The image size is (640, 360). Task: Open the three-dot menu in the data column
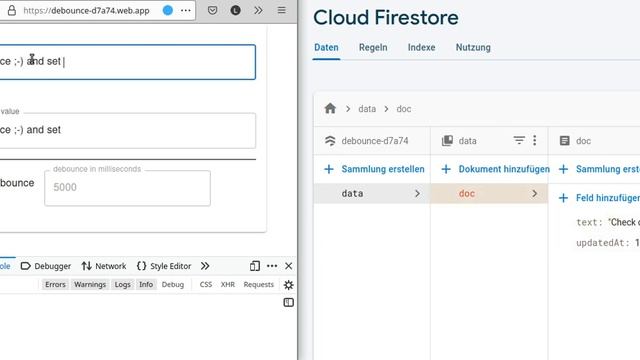click(535, 140)
